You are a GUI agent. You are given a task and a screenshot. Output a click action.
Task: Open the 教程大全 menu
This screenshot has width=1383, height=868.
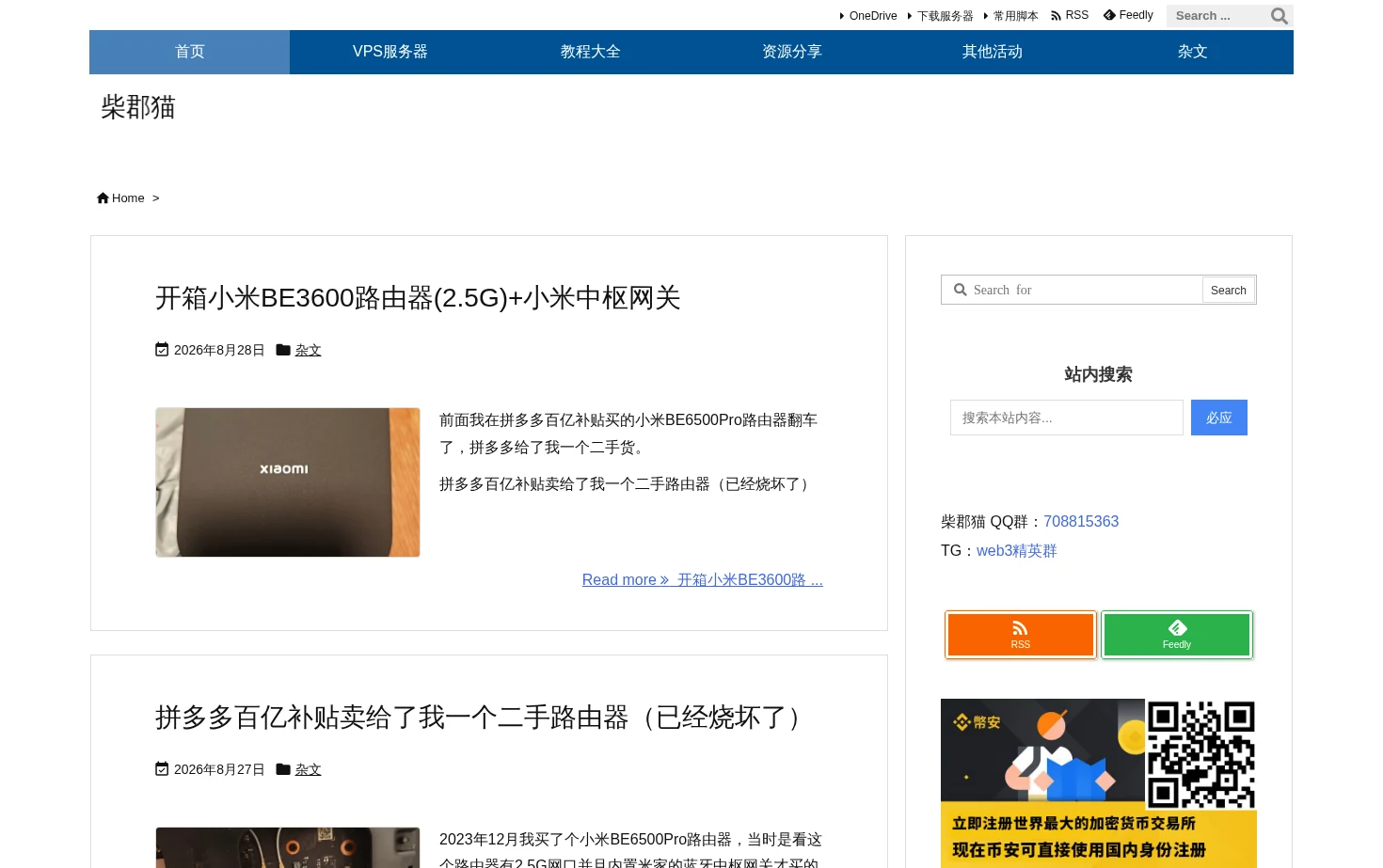[591, 52]
